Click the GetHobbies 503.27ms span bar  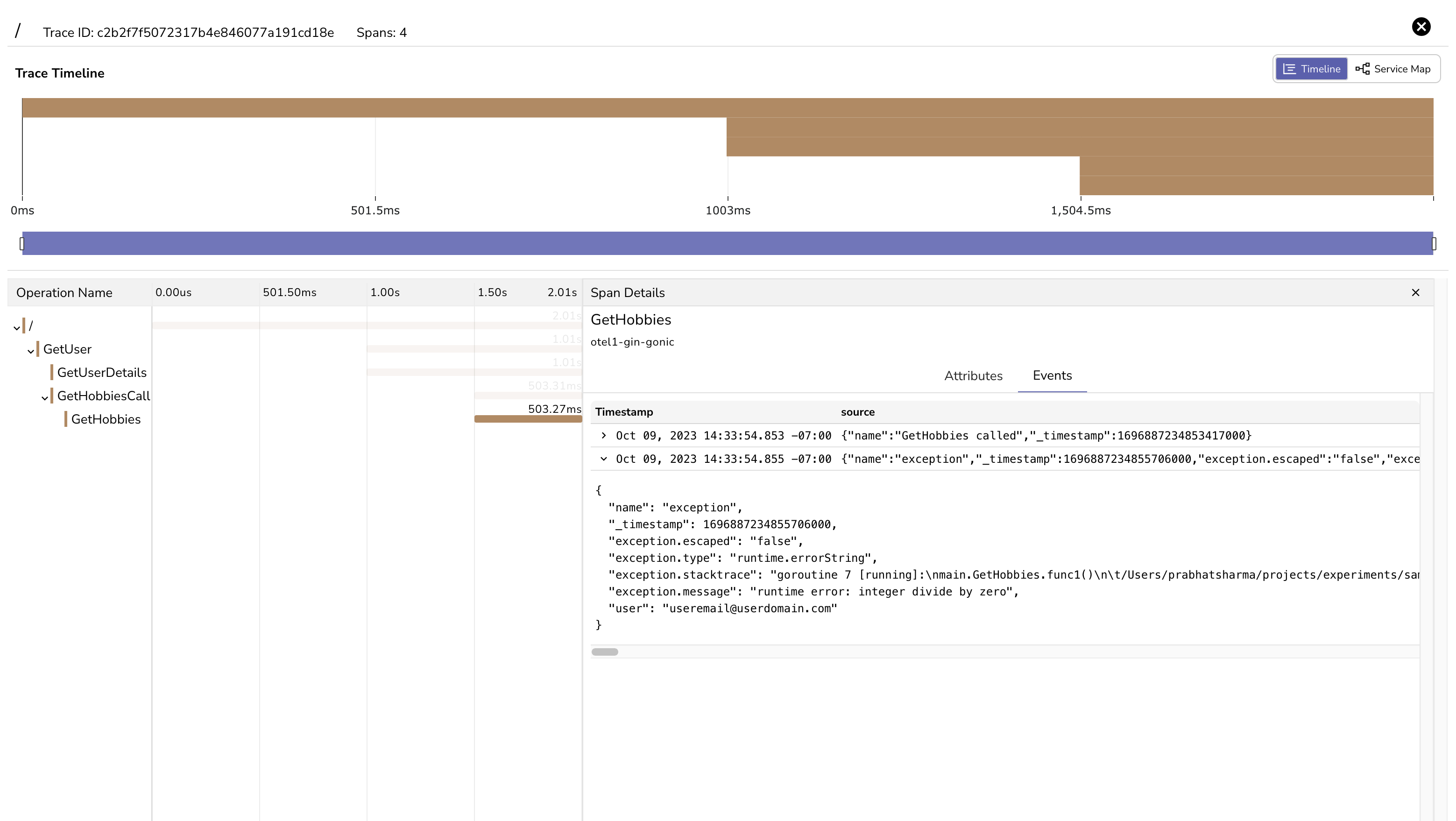click(x=527, y=419)
